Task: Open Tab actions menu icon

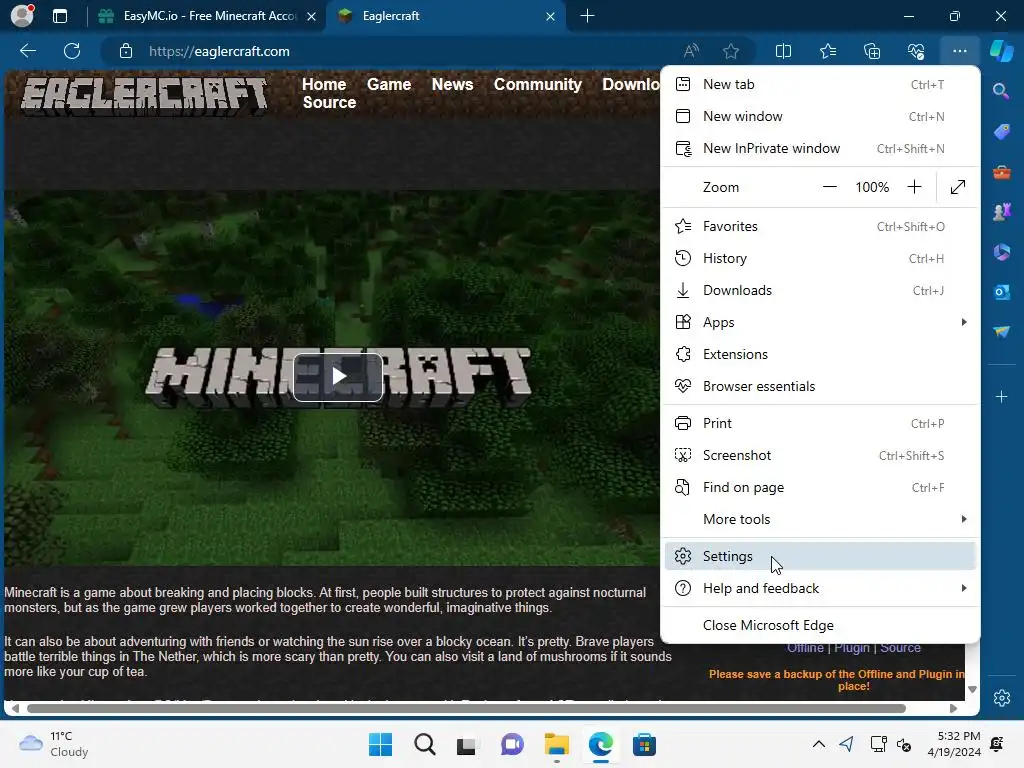Action: point(59,16)
